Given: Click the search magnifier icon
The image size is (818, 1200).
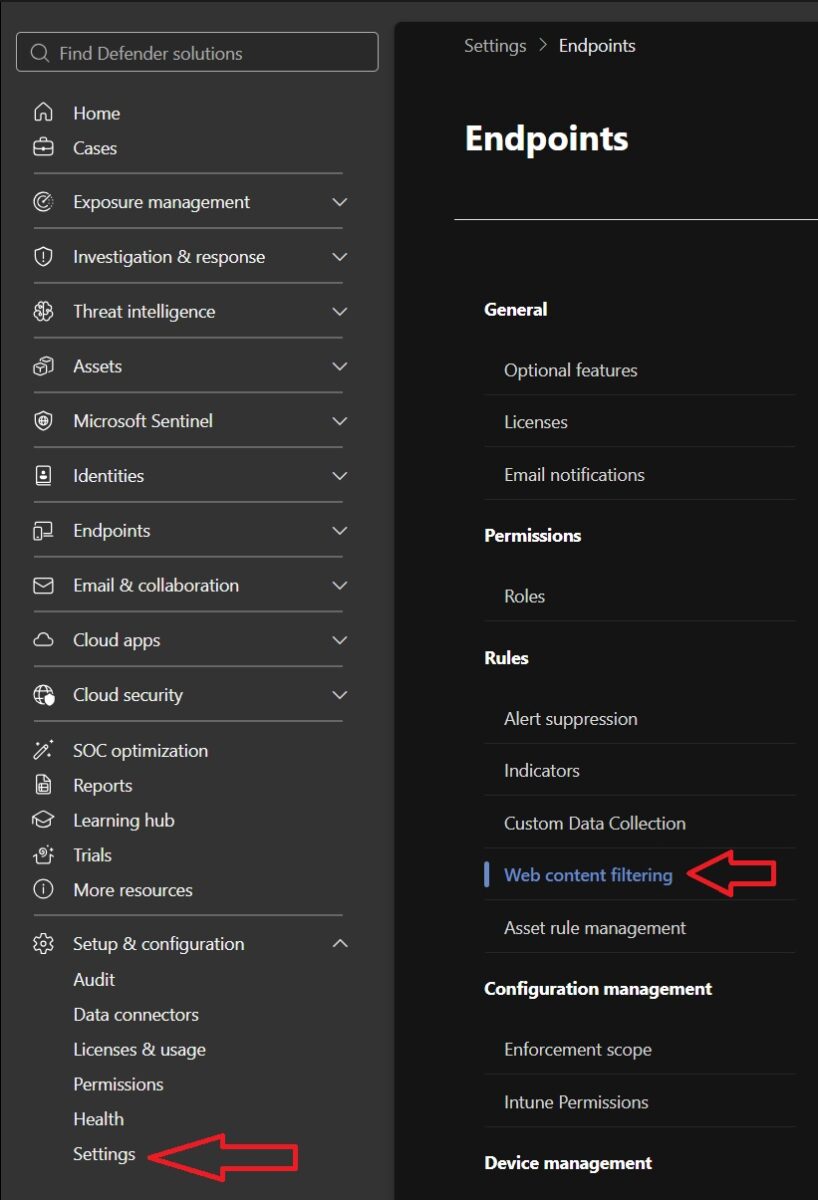Looking at the screenshot, I should click(39, 53).
